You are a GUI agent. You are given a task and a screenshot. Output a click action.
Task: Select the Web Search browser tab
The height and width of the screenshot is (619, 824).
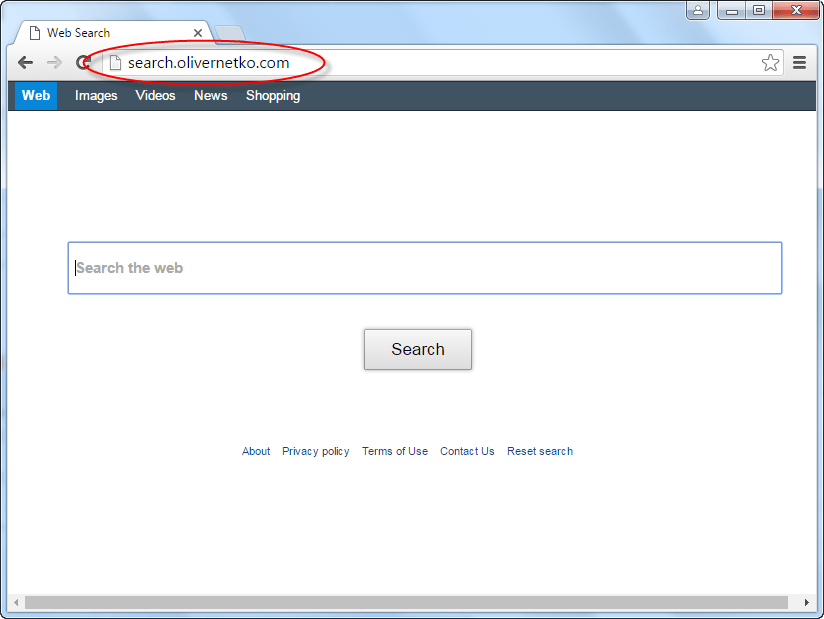(113, 33)
